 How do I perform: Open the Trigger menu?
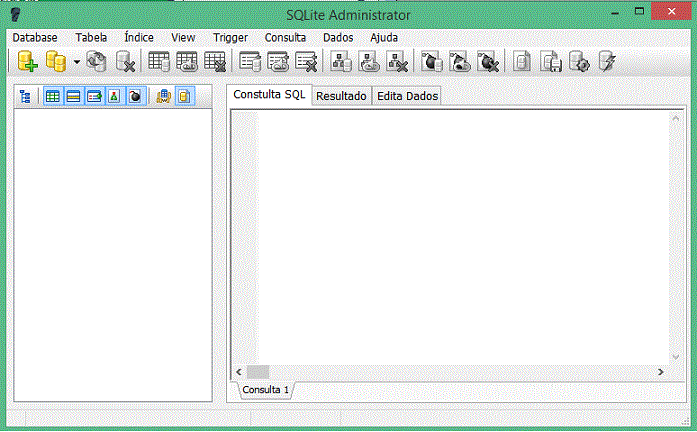[230, 38]
